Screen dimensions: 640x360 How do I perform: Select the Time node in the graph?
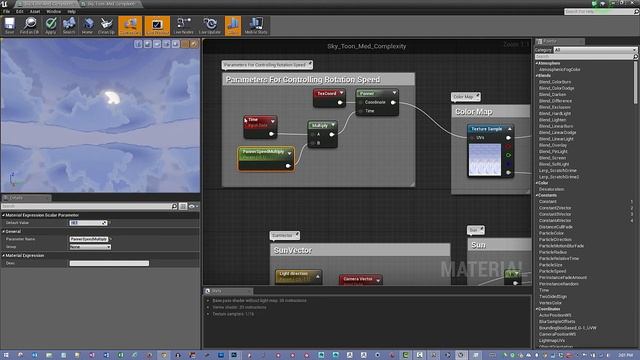pos(260,127)
